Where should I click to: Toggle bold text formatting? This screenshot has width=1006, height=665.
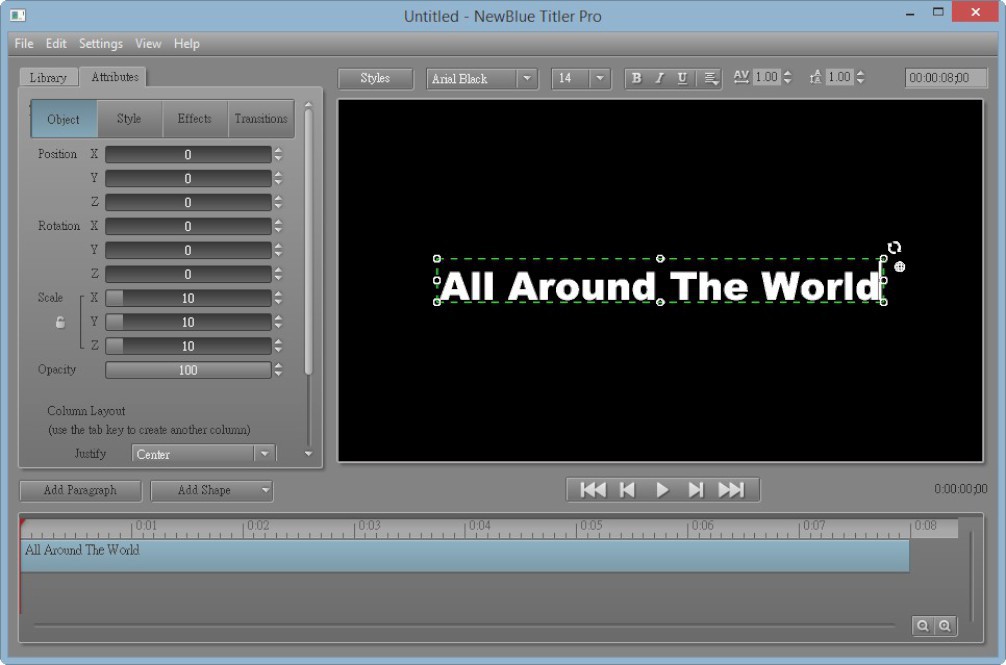(x=636, y=78)
